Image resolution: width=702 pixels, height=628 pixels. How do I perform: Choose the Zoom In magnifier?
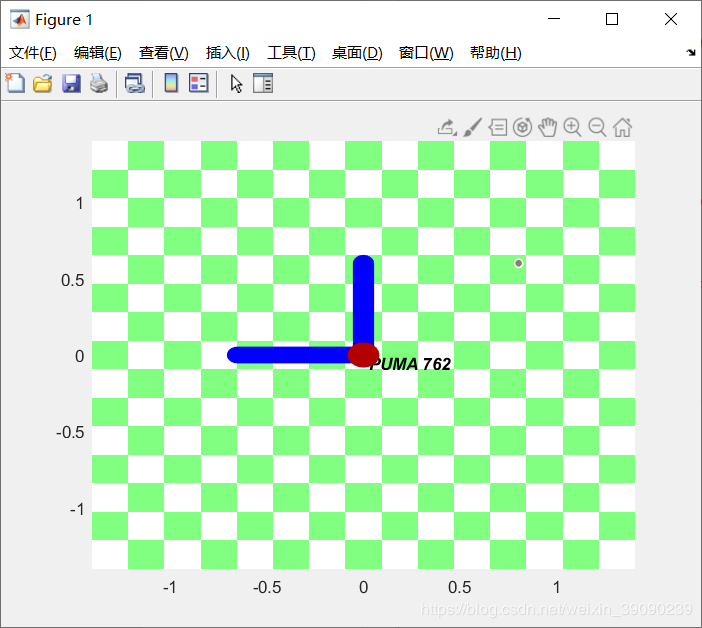pos(572,128)
